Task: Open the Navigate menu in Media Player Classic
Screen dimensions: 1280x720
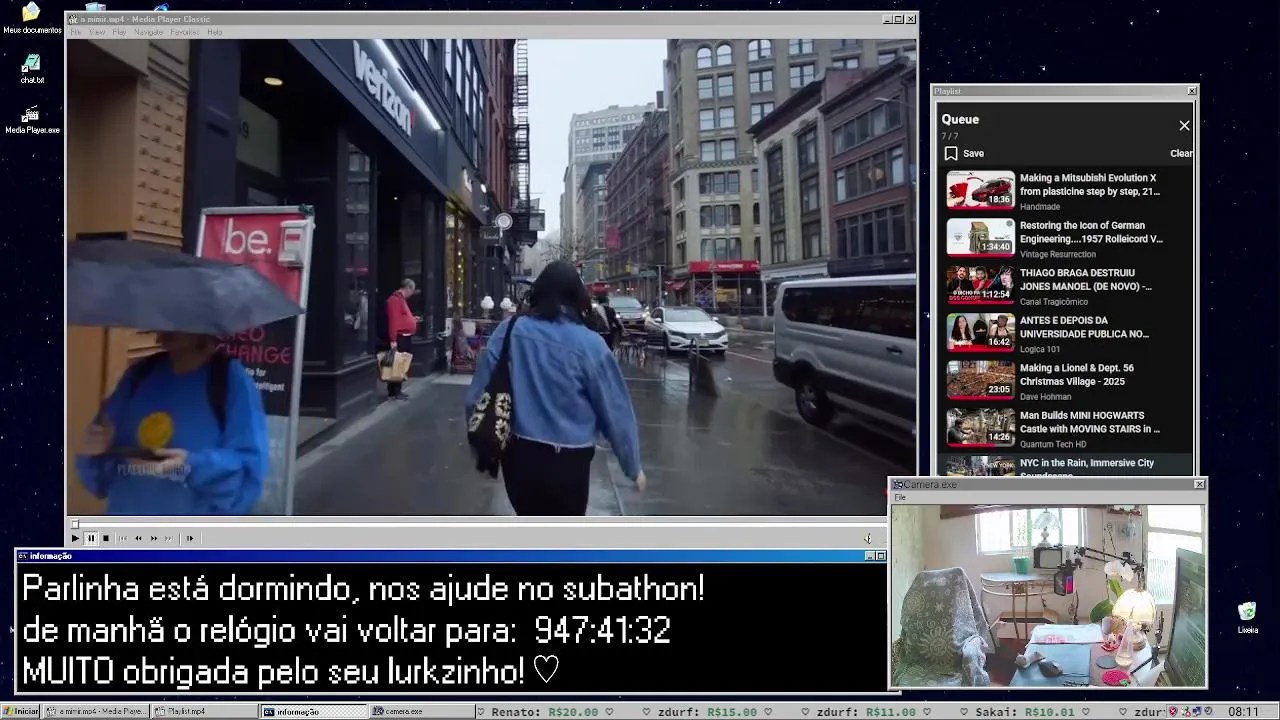Action: click(x=148, y=32)
